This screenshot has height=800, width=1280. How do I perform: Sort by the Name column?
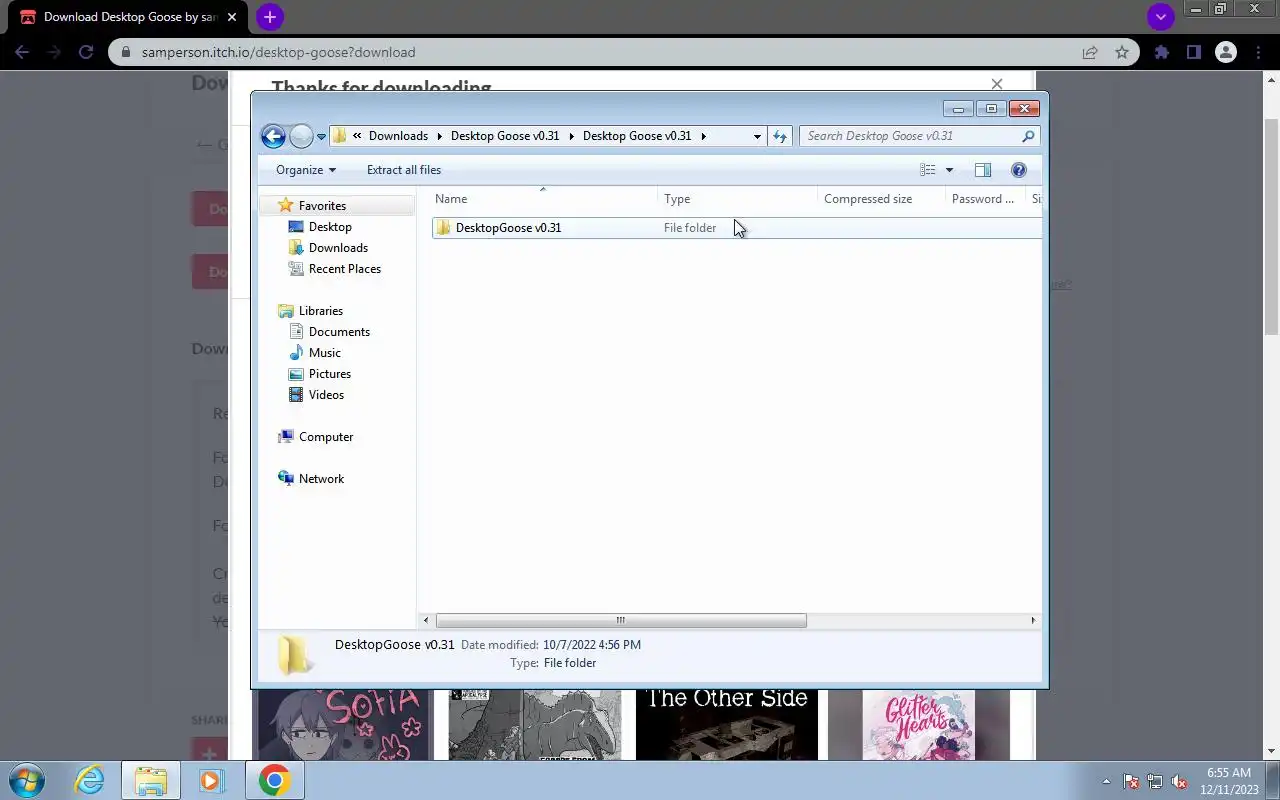[x=544, y=199]
